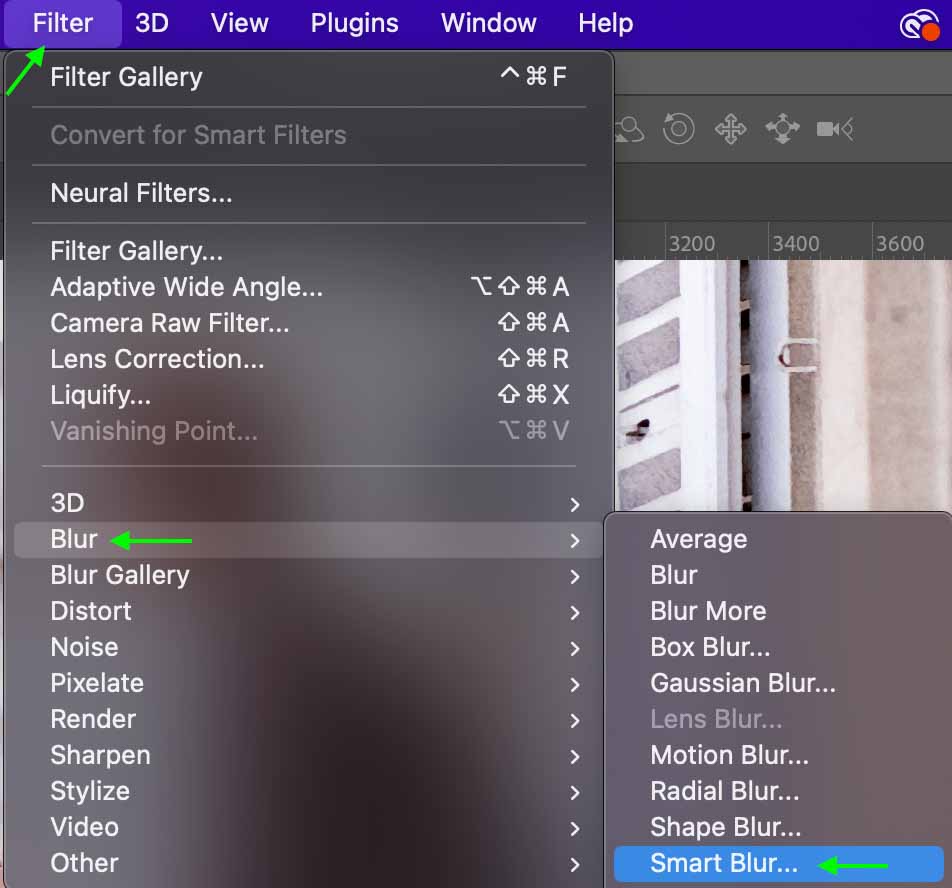
Task: Apply Blur More
Action: click(x=779, y=611)
